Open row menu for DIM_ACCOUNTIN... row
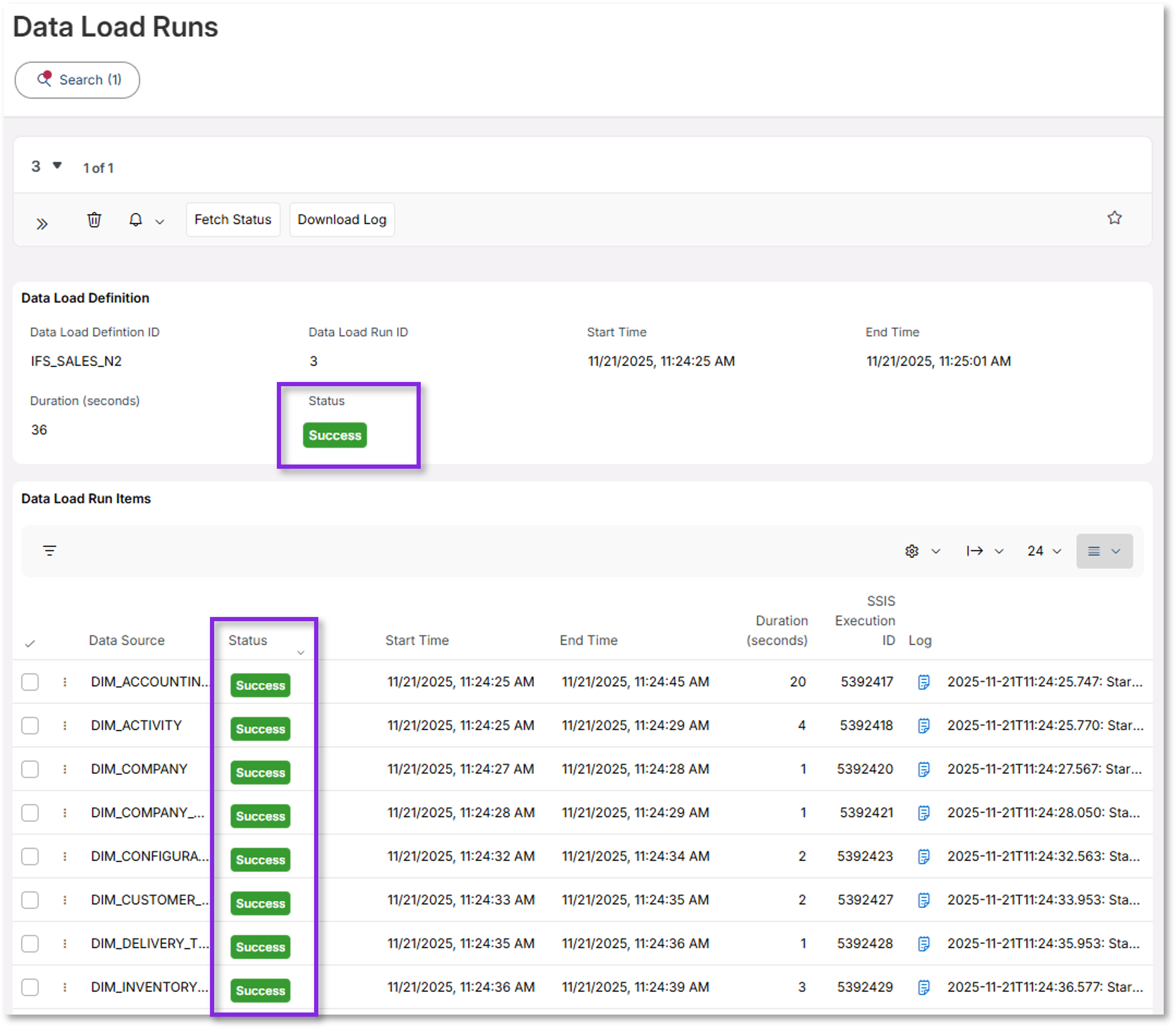The height and width of the screenshot is (1029, 1176). [x=65, y=682]
